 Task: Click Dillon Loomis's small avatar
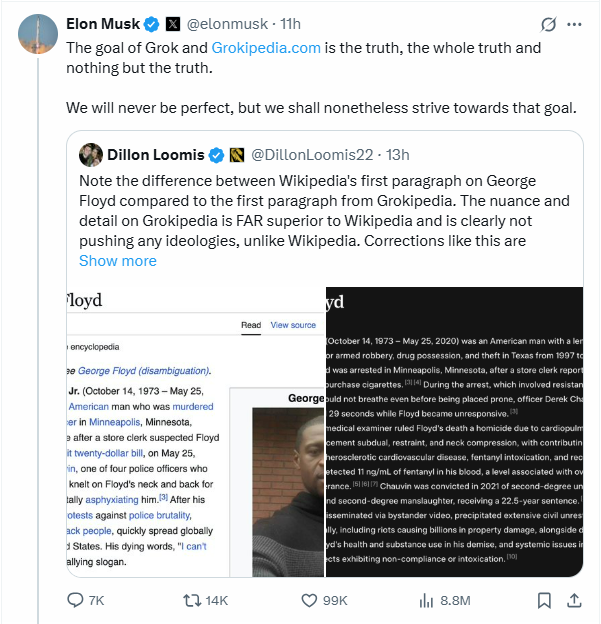91,155
